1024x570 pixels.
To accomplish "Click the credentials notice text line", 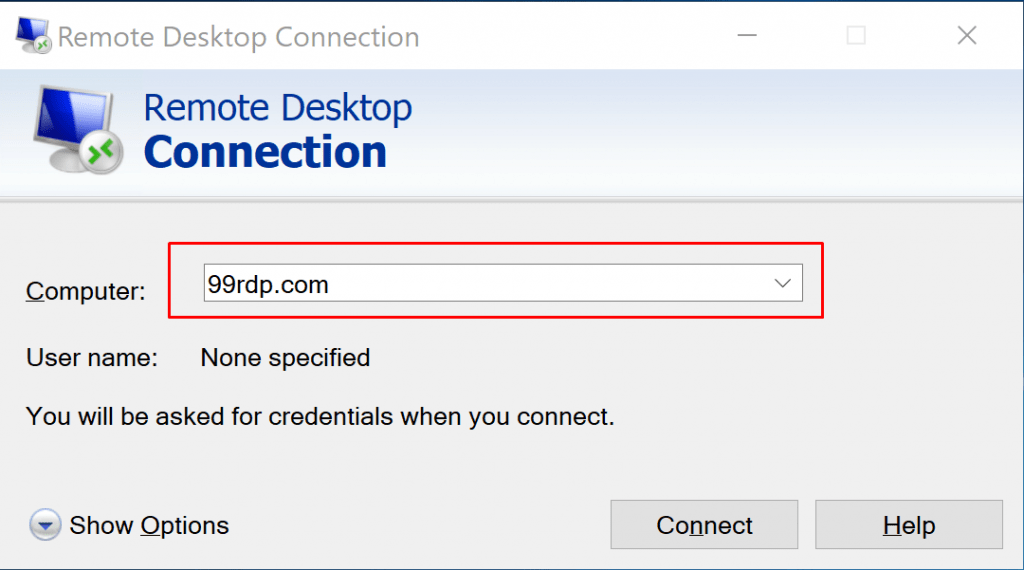I will (320, 415).
